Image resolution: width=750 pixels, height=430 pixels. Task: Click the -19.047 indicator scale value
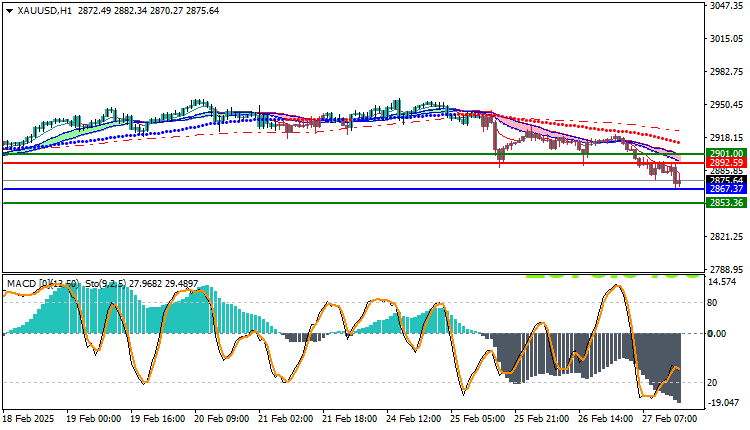[722, 402]
